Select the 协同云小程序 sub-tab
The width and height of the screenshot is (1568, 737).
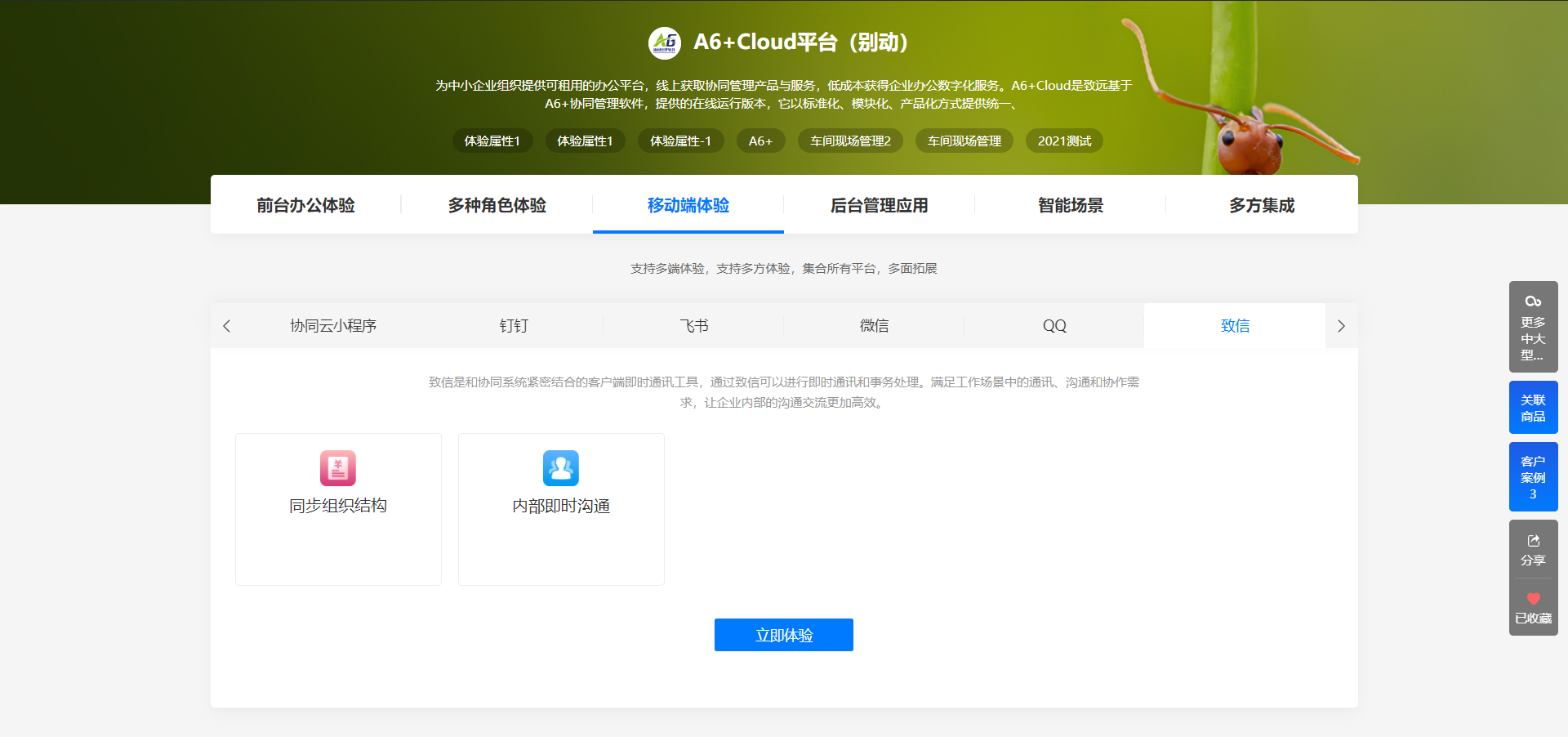333,326
